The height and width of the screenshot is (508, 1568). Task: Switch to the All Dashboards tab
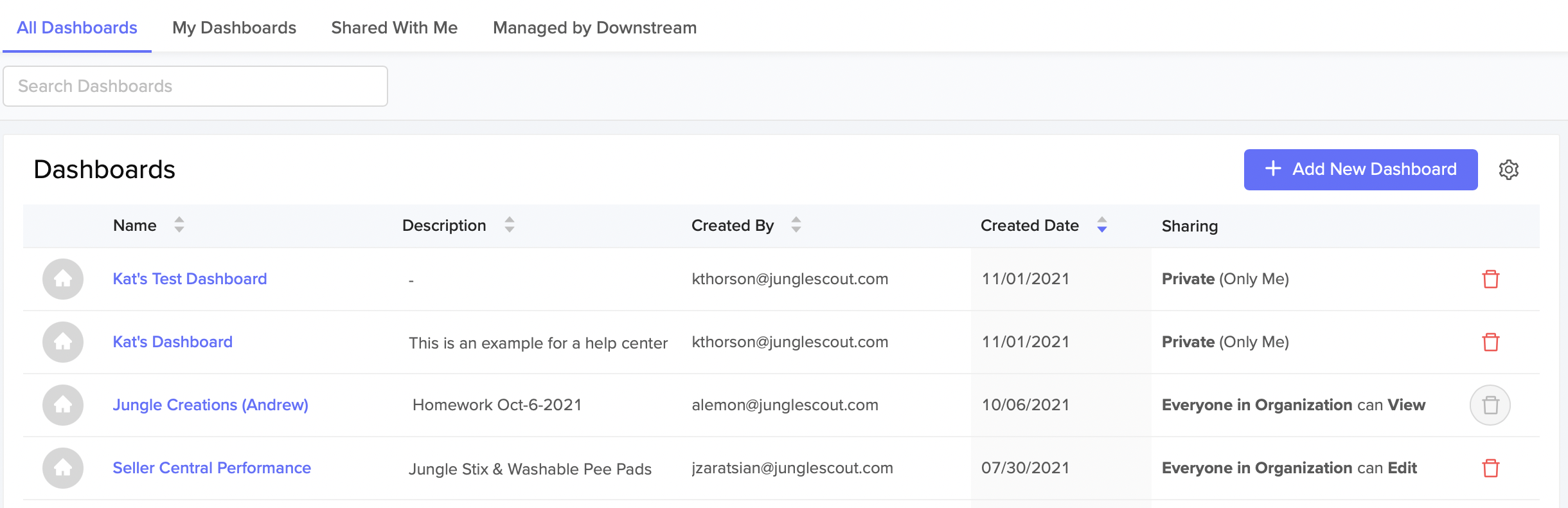pyautogui.click(x=77, y=28)
